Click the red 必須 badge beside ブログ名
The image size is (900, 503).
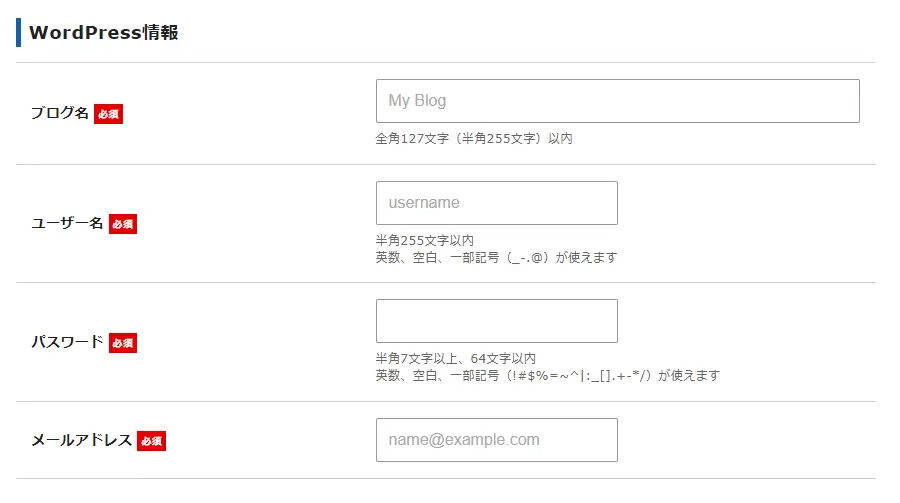click(x=108, y=114)
